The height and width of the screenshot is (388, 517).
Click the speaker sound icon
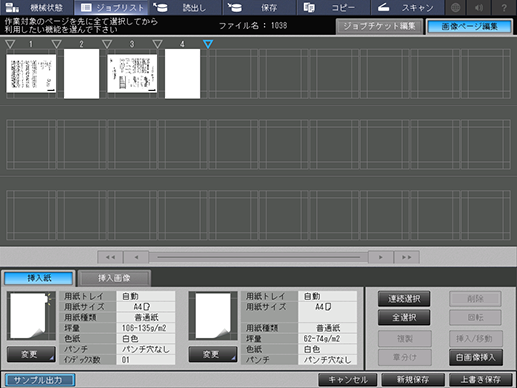[479, 7]
